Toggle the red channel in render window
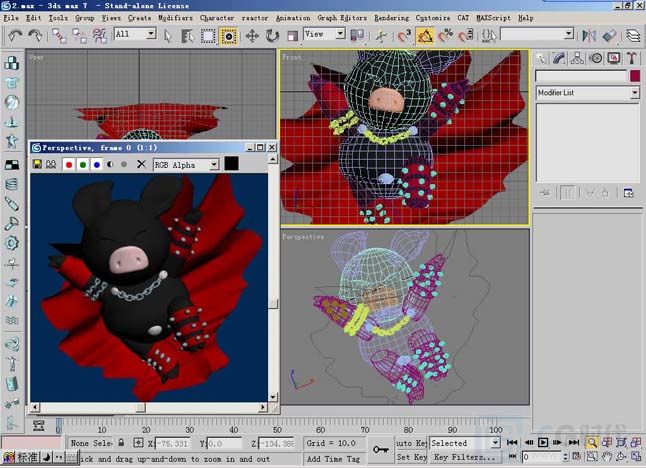Image resolution: width=646 pixels, height=468 pixels. point(69,165)
